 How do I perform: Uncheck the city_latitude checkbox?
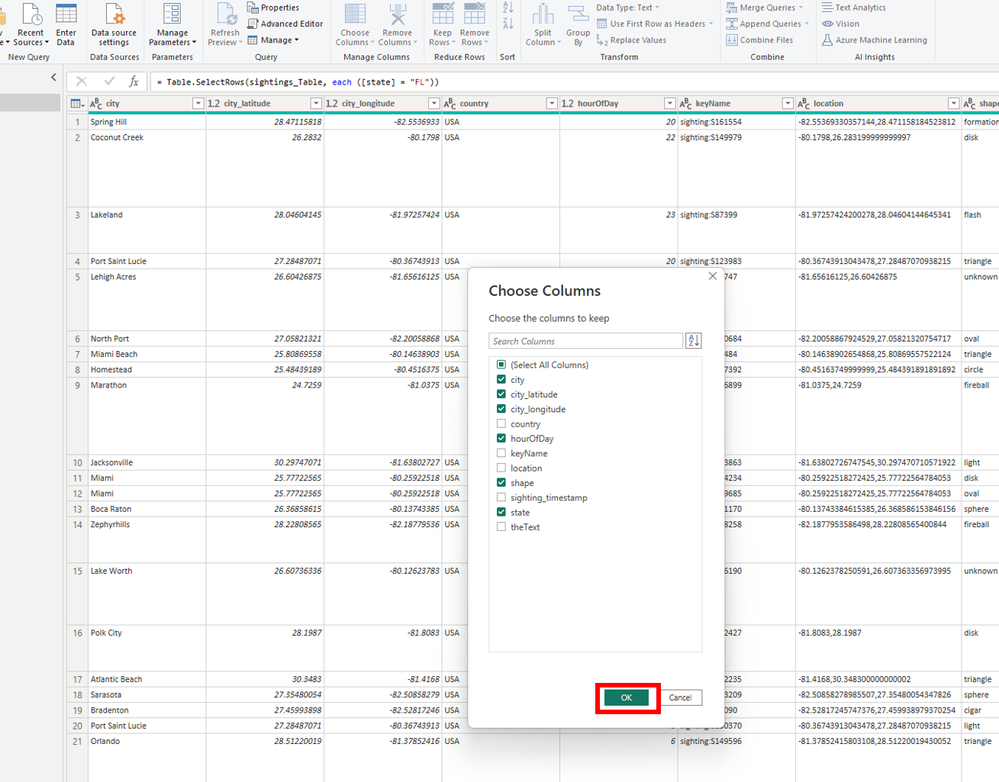click(501, 394)
